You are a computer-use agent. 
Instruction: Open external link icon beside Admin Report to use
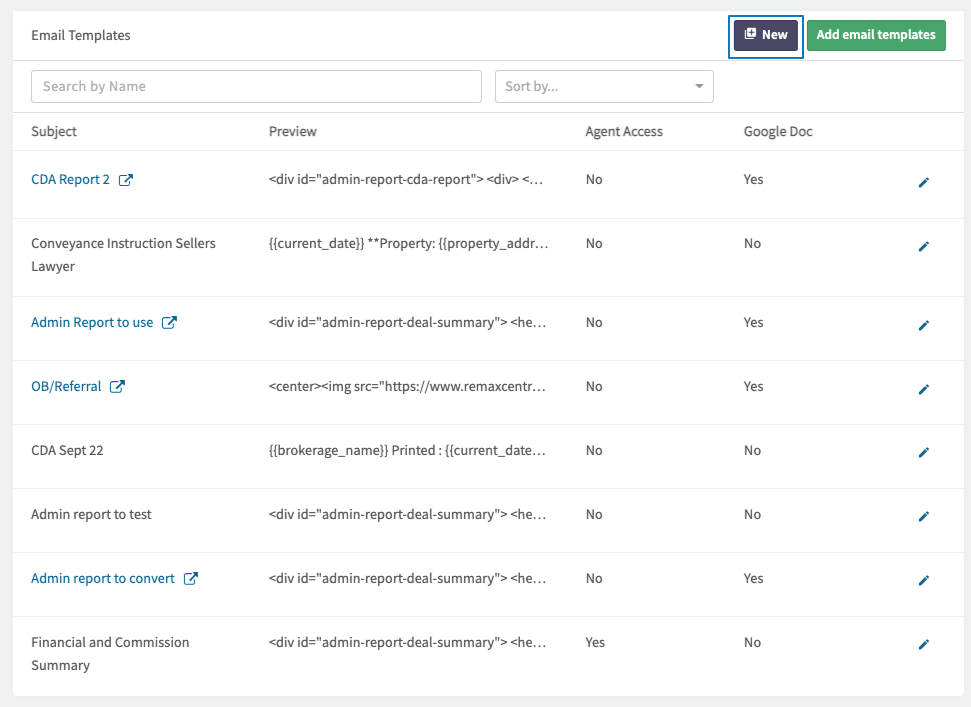169,323
